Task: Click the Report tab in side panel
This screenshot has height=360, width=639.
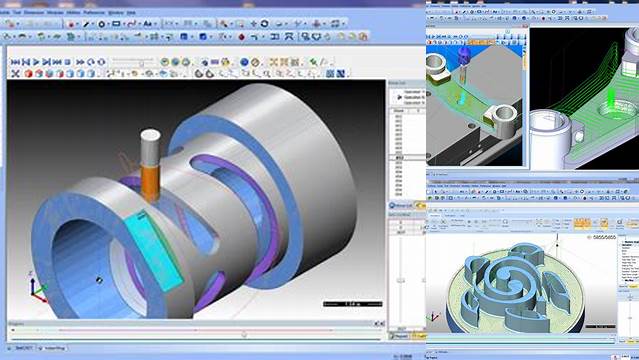Action: pyautogui.click(x=399, y=336)
